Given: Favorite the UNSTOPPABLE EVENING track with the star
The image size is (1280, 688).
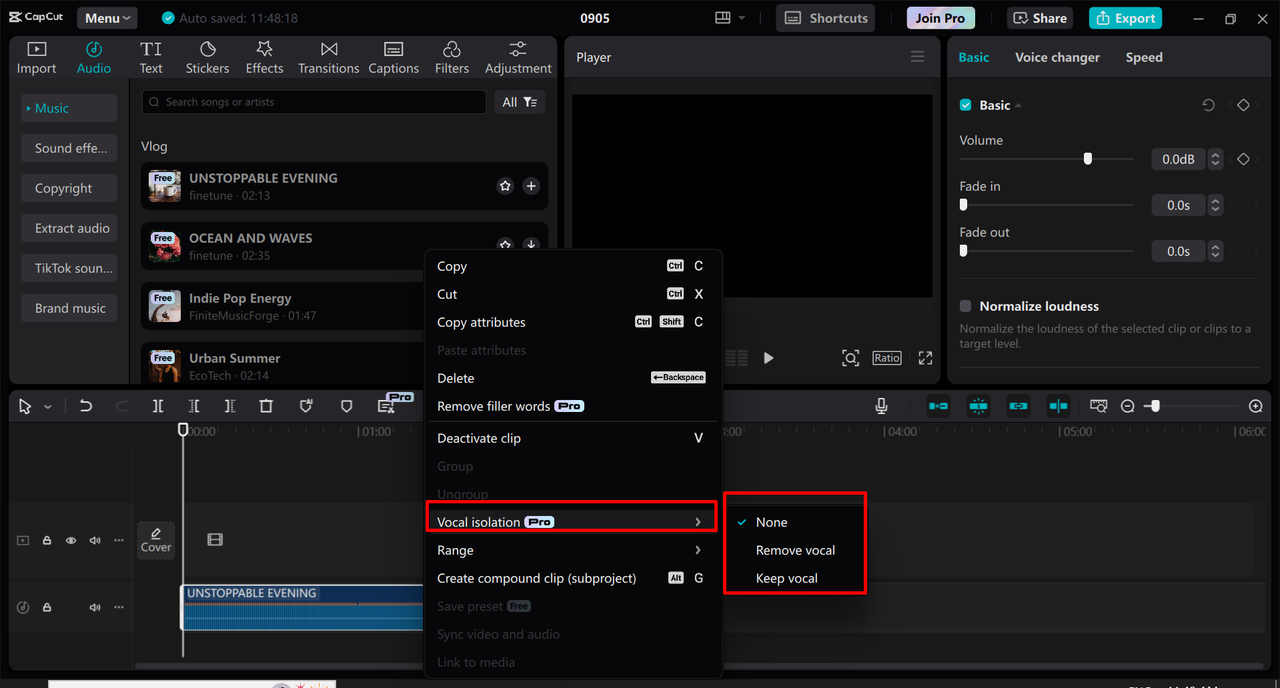Looking at the screenshot, I should [505, 186].
